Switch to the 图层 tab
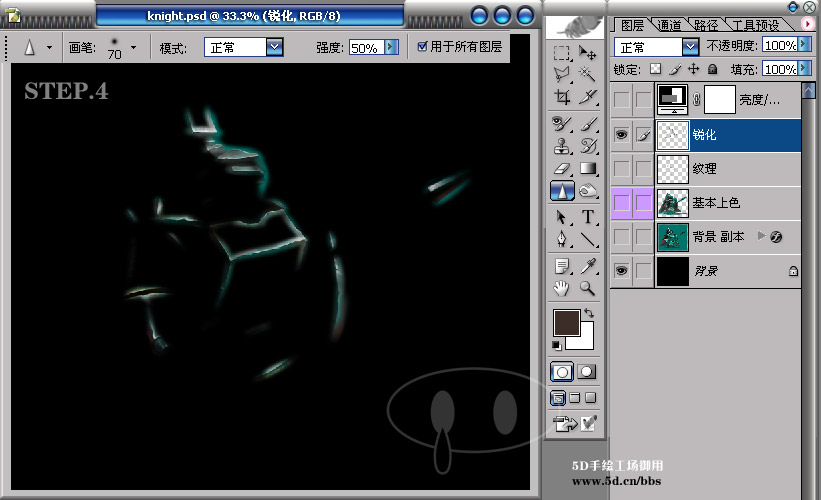 [x=632, y=25]
